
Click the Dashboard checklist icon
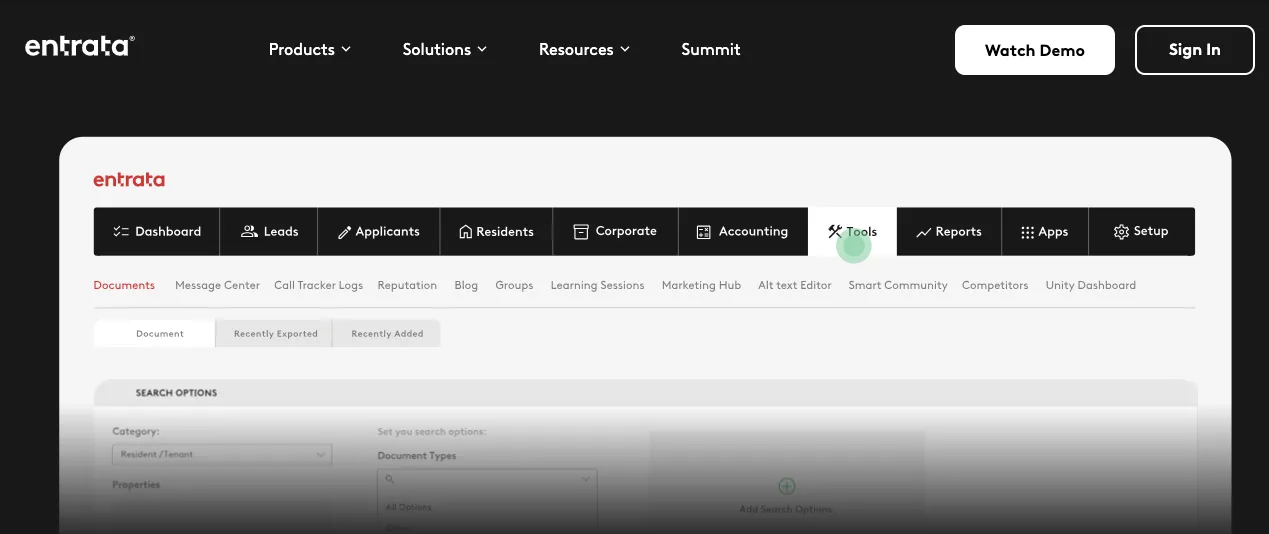(121, 231)
